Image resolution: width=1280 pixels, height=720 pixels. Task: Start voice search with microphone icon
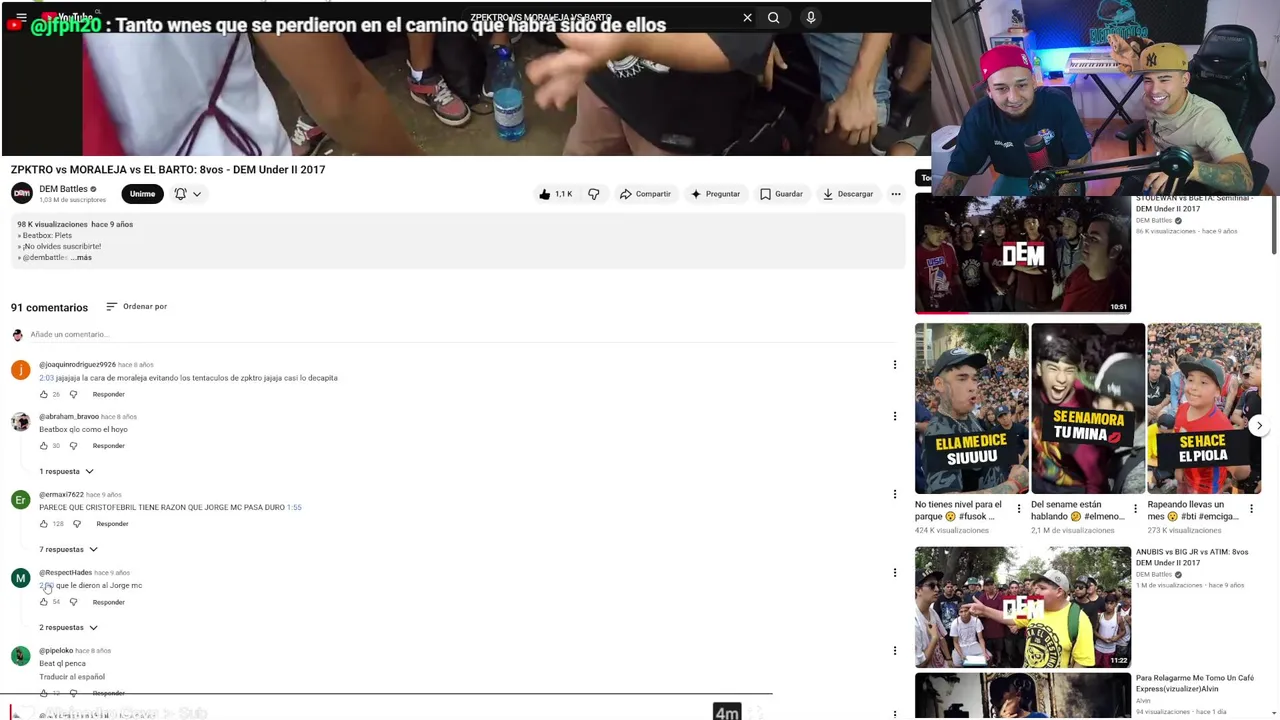pyautogui.click(x=810, y=17)
